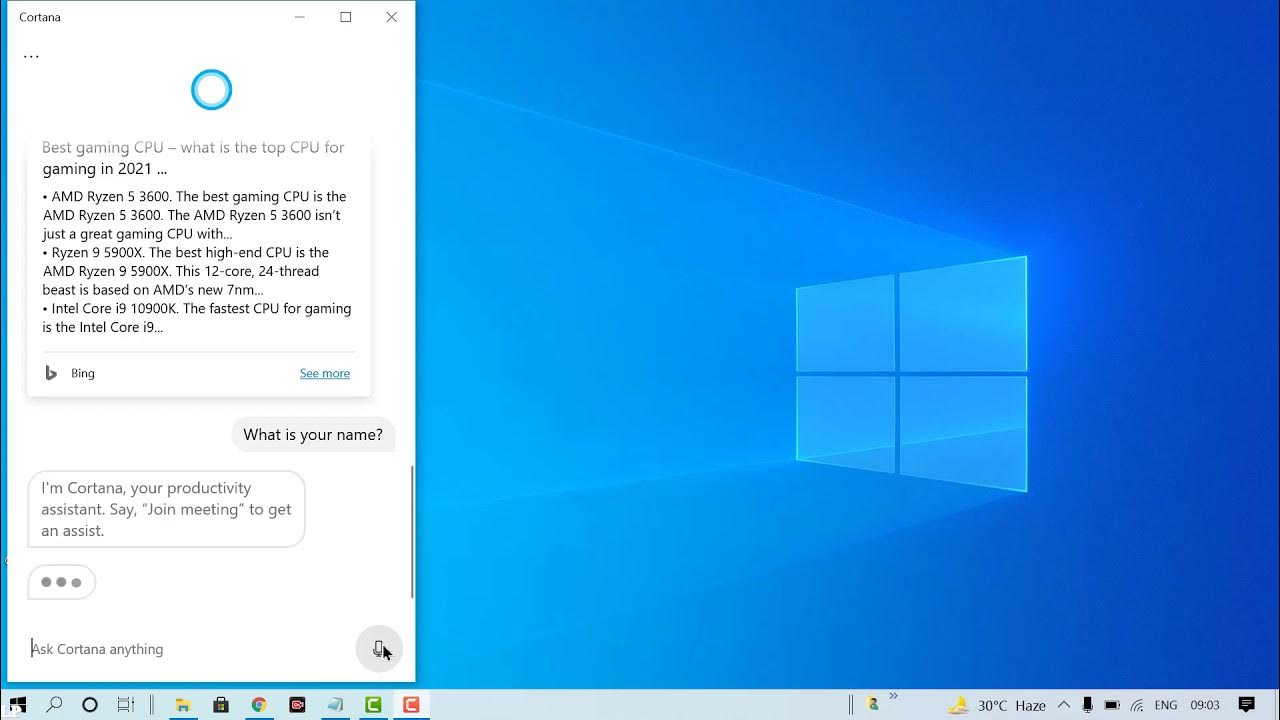
Task: Check the battery status icon
Action: click(x=1112, y=705)
